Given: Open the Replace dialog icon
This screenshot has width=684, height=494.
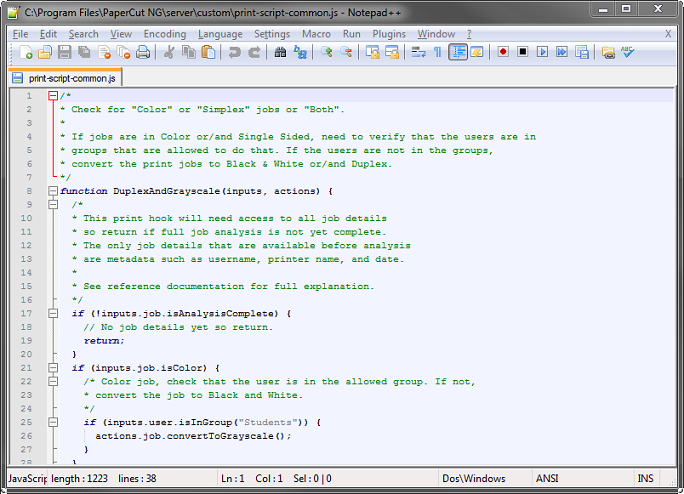Looking at the screenshot, I should coord(300,52).
